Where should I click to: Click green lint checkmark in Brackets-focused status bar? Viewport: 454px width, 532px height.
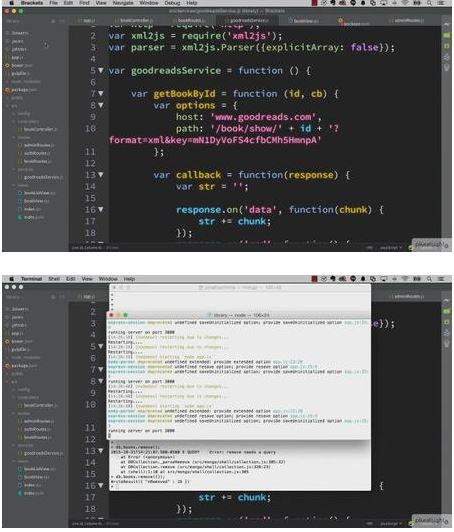point(411,248)
